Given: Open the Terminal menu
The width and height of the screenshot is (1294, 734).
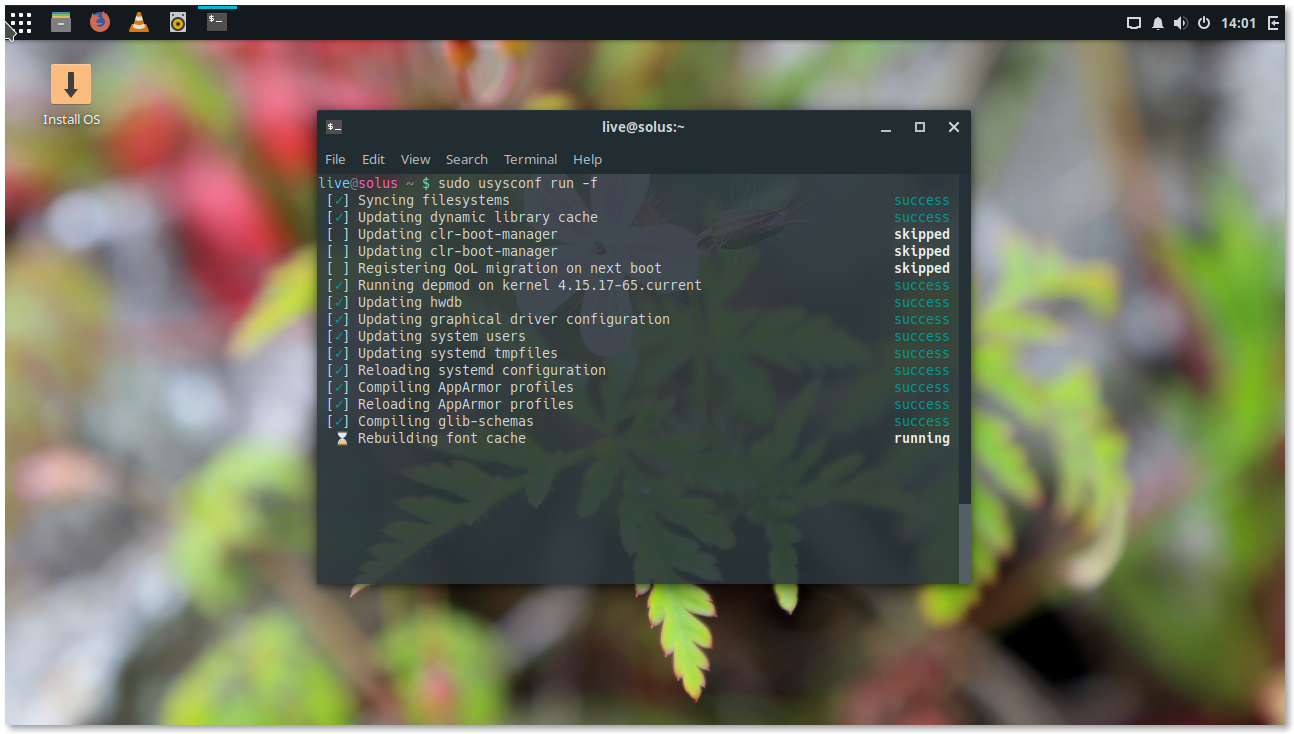Looking at the screenshot, I should (x=530, y=159).
